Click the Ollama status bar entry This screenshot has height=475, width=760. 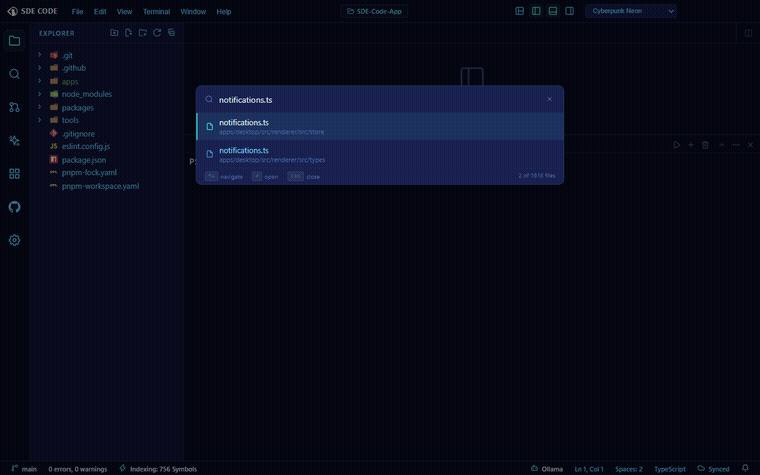click(547, 469)
